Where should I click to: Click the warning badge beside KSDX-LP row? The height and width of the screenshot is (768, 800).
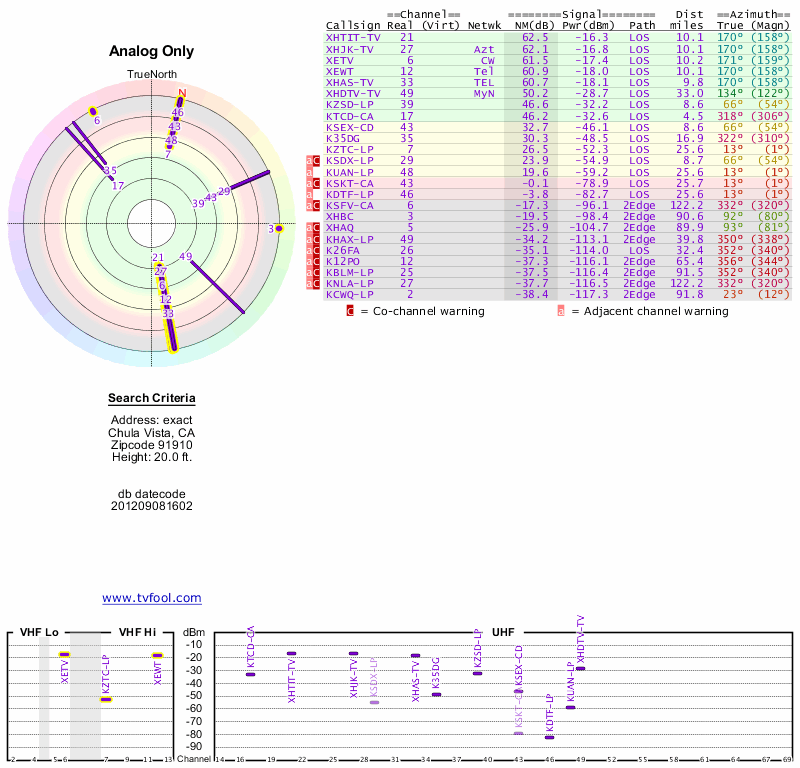[x=313, y=161]
